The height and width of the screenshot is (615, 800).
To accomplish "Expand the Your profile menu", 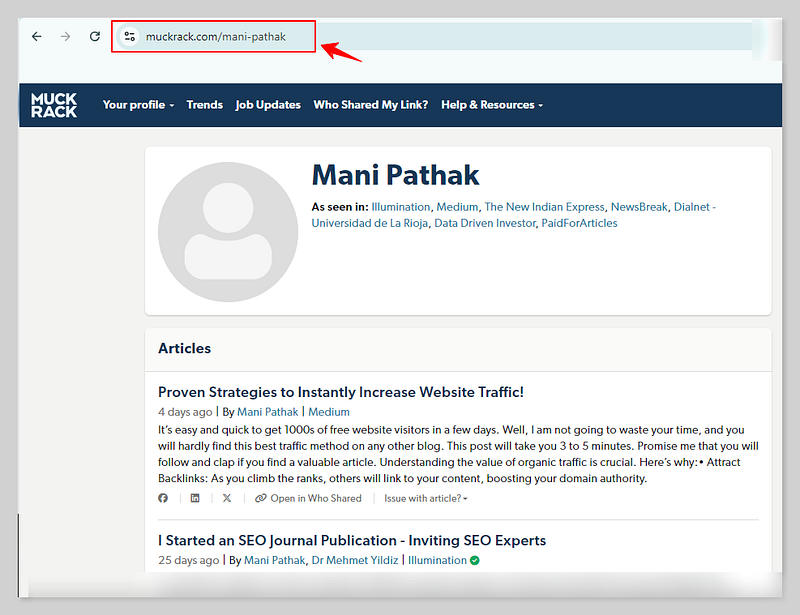I will (x=138, y=105).
